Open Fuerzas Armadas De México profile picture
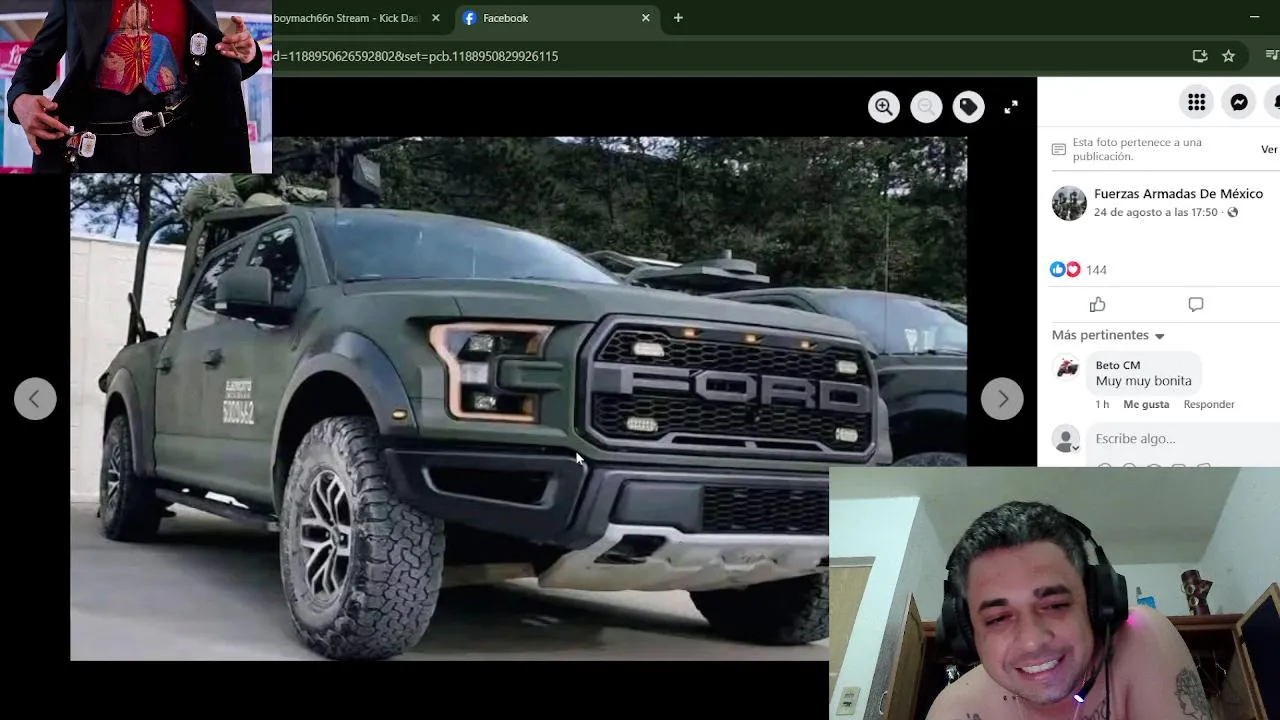 1069,203
